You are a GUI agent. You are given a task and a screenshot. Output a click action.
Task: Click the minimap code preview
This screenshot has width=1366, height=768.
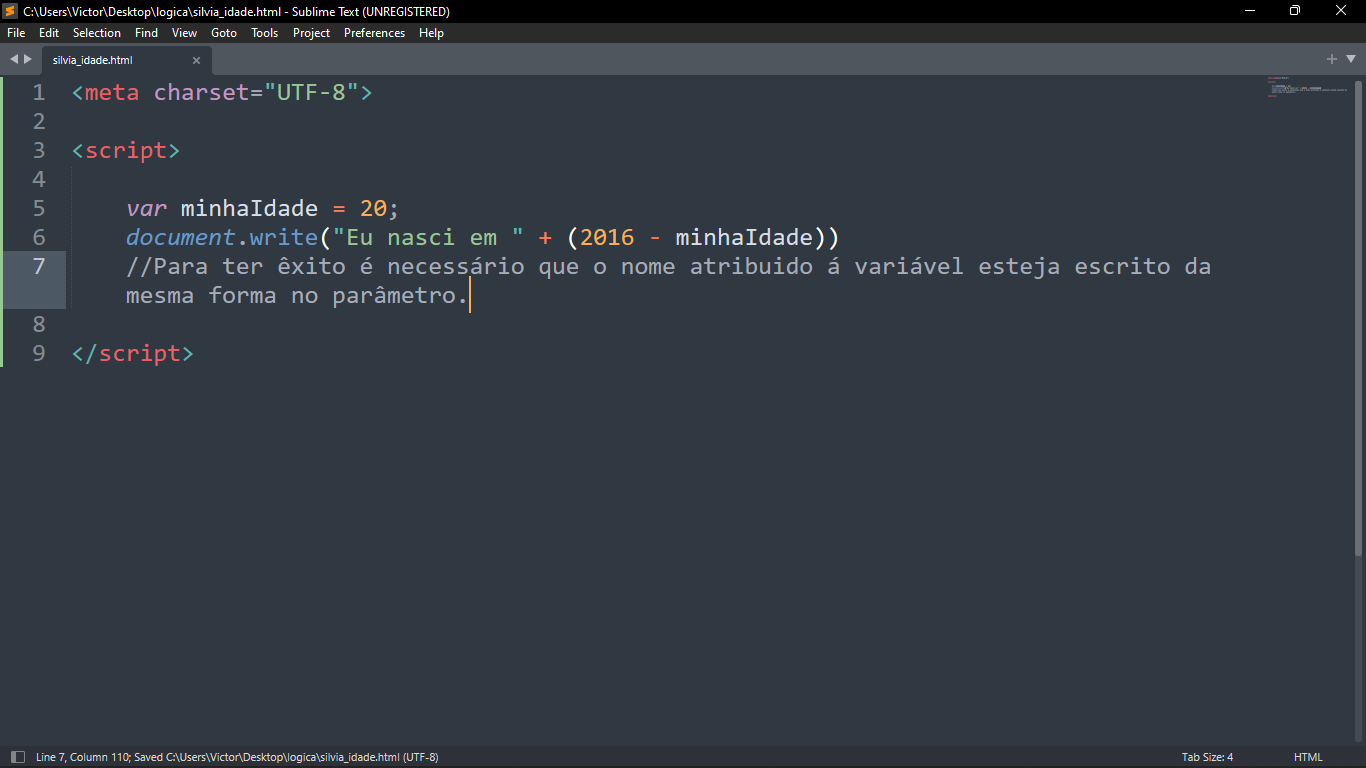(1309, 87)
